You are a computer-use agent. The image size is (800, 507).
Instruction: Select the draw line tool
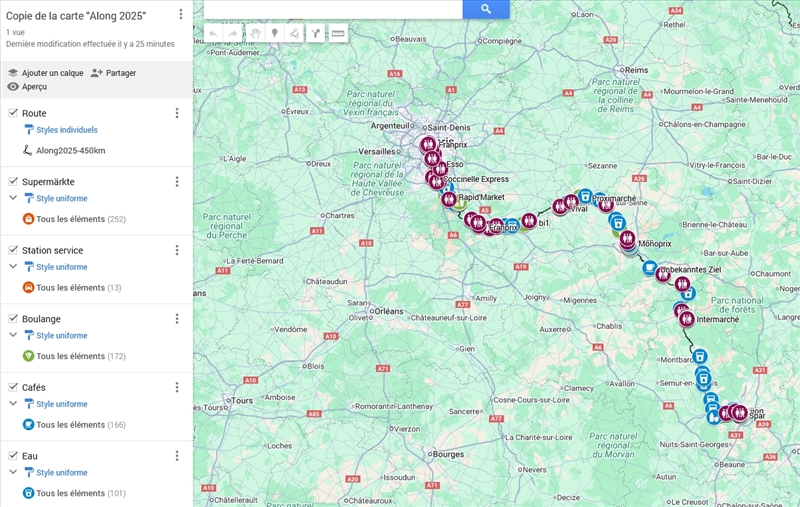294,33
